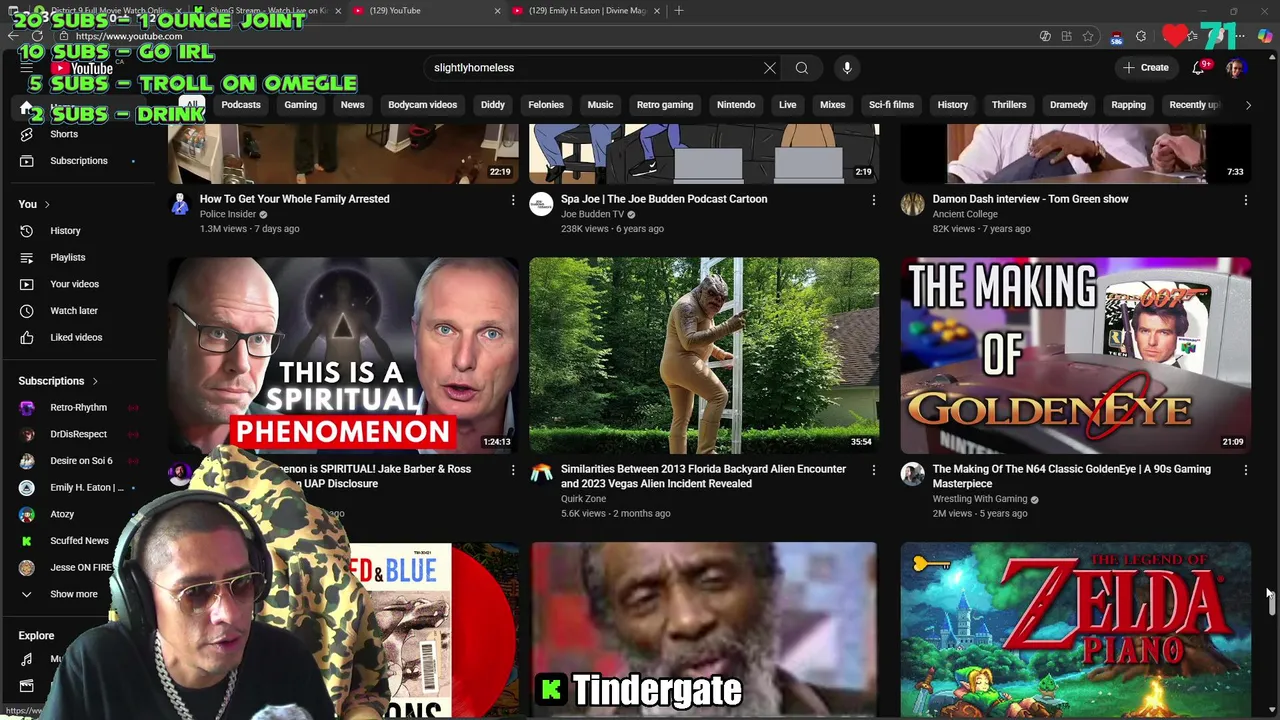This screenshot has width=1280, height=720.
Task: Select the Gaming filter chip
Action: [x=300, y=105]
